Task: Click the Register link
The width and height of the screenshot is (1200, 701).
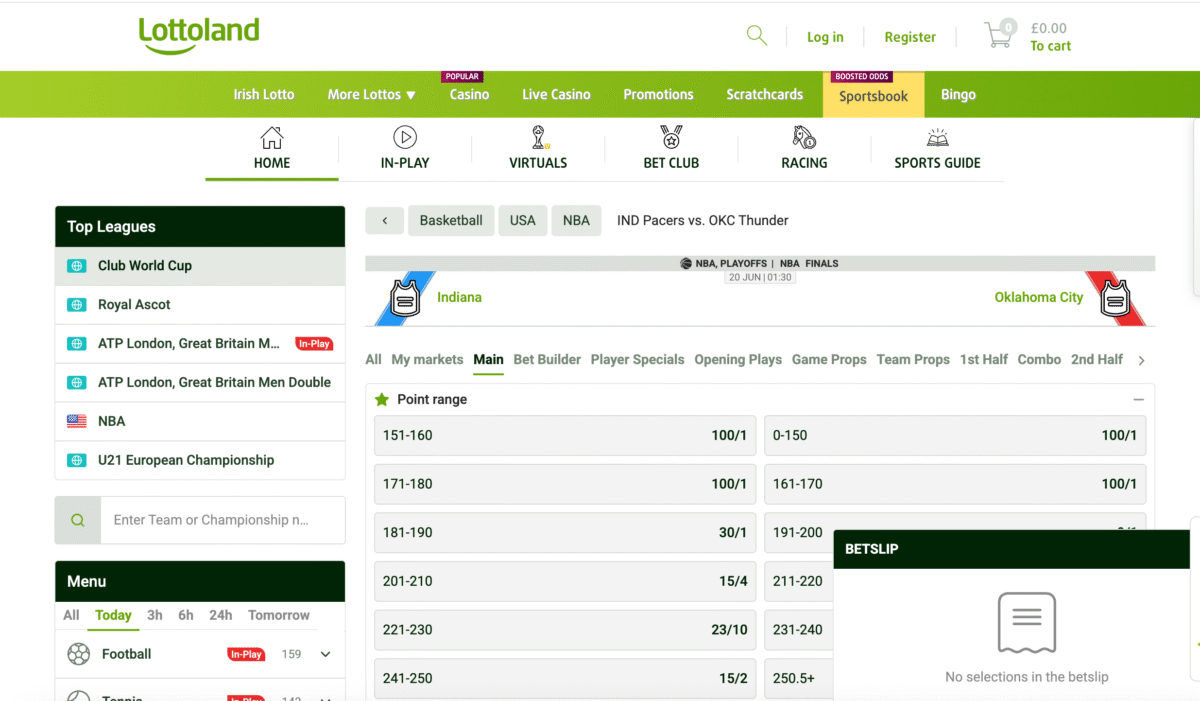Action: point(910,37)
